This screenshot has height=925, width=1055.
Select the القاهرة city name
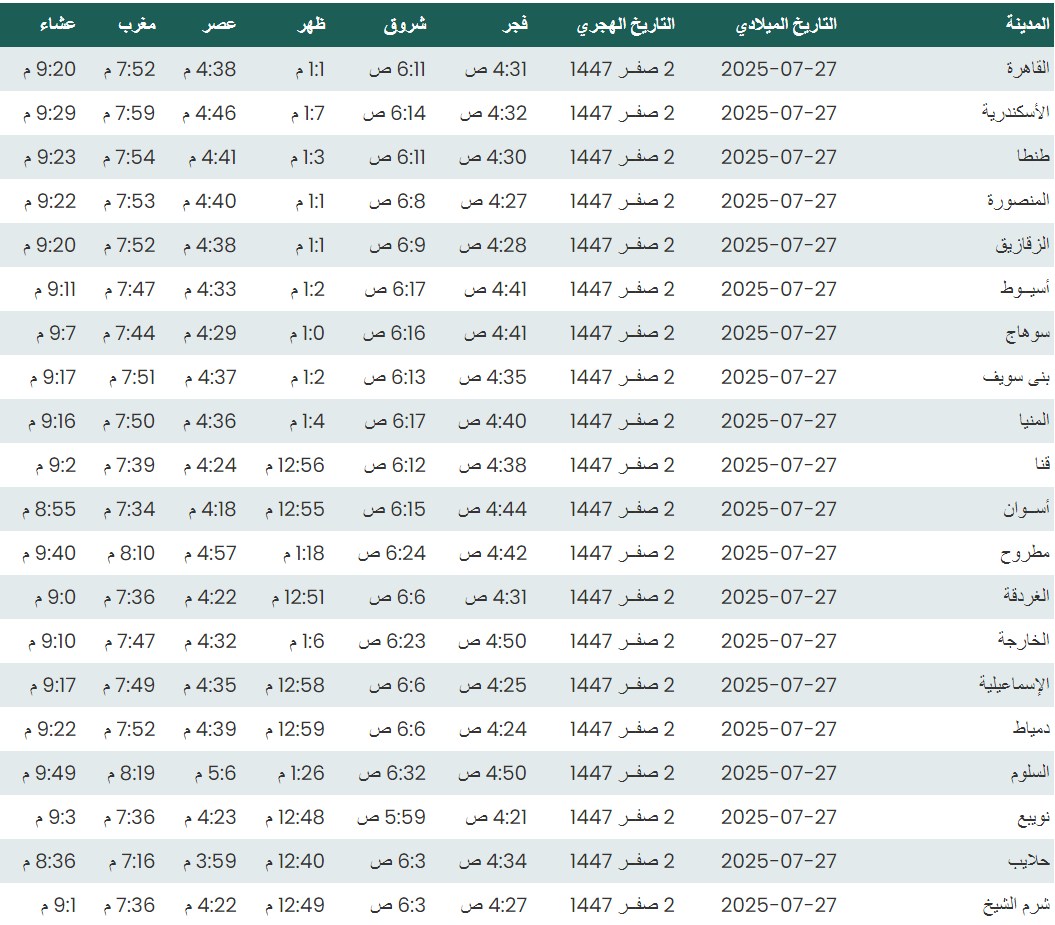tap(1027, 69)
